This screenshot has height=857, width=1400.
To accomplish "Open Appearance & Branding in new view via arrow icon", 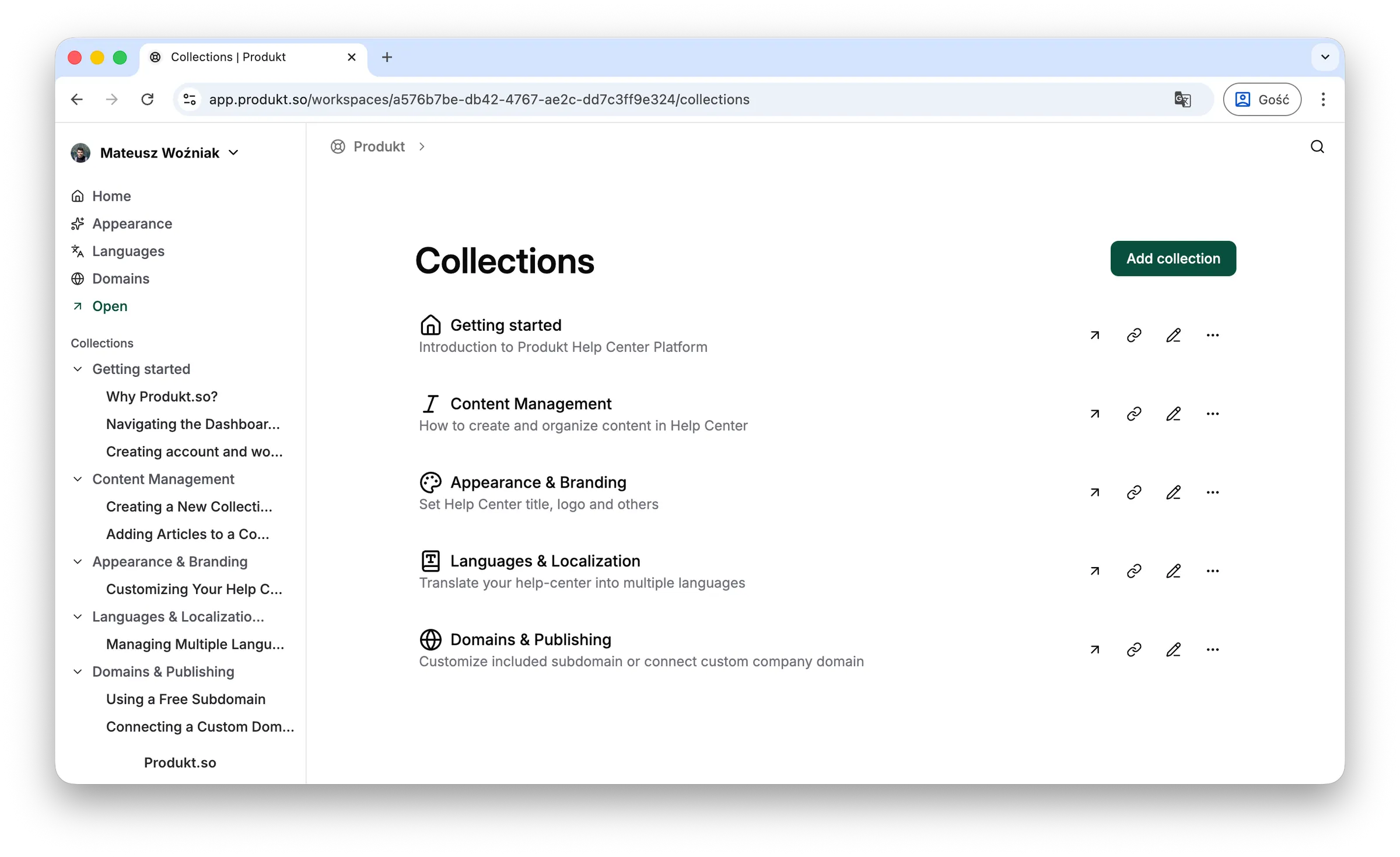I will [x=1094, y=492].
